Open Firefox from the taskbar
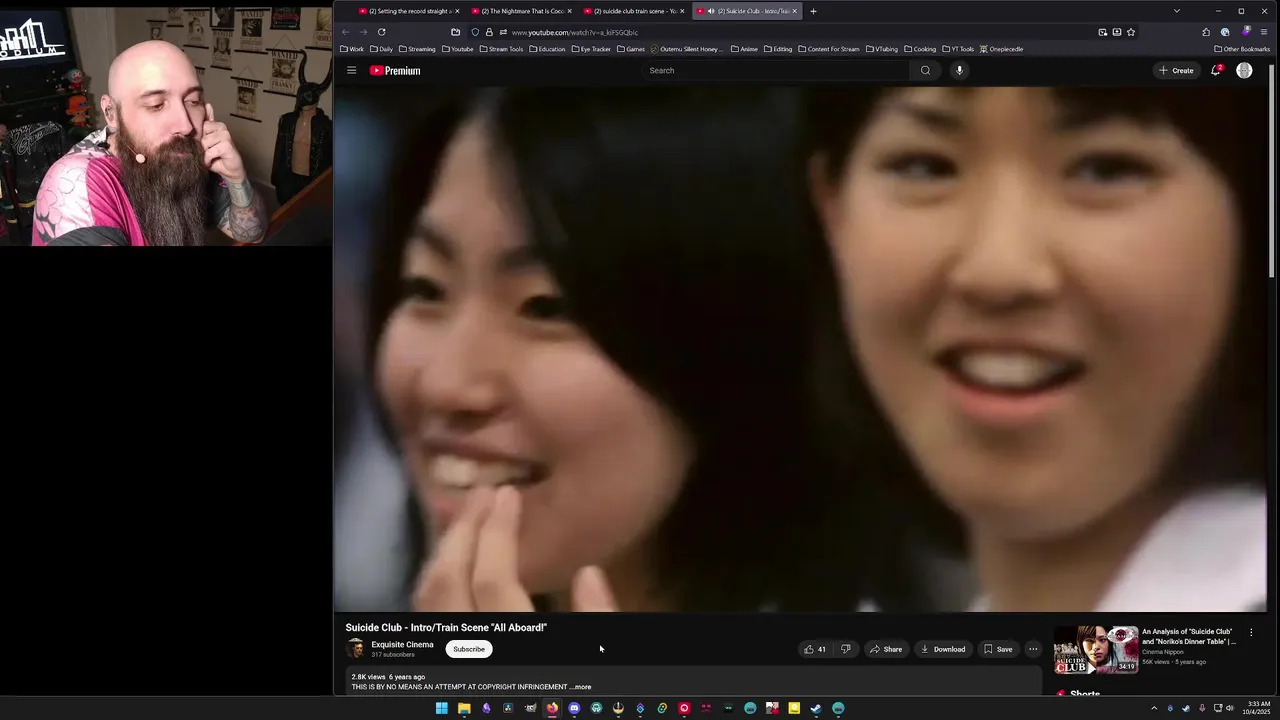The image size is (1280, 720). [552, 708]
